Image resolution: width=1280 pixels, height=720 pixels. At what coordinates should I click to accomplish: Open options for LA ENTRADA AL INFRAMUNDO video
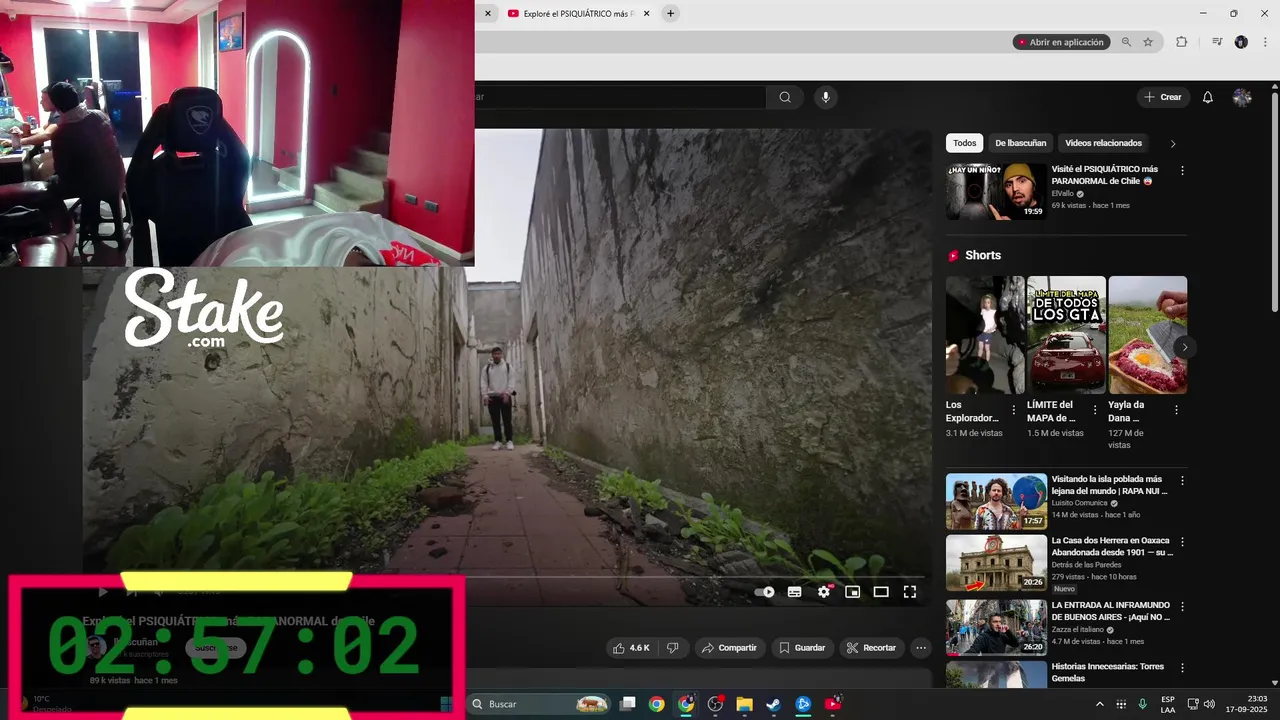pyautogui.click(x=1182, y=606)
